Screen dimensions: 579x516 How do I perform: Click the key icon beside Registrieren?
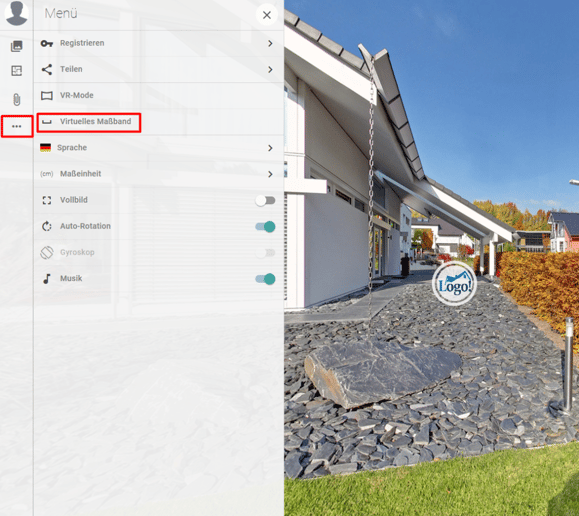pos(47,43)
